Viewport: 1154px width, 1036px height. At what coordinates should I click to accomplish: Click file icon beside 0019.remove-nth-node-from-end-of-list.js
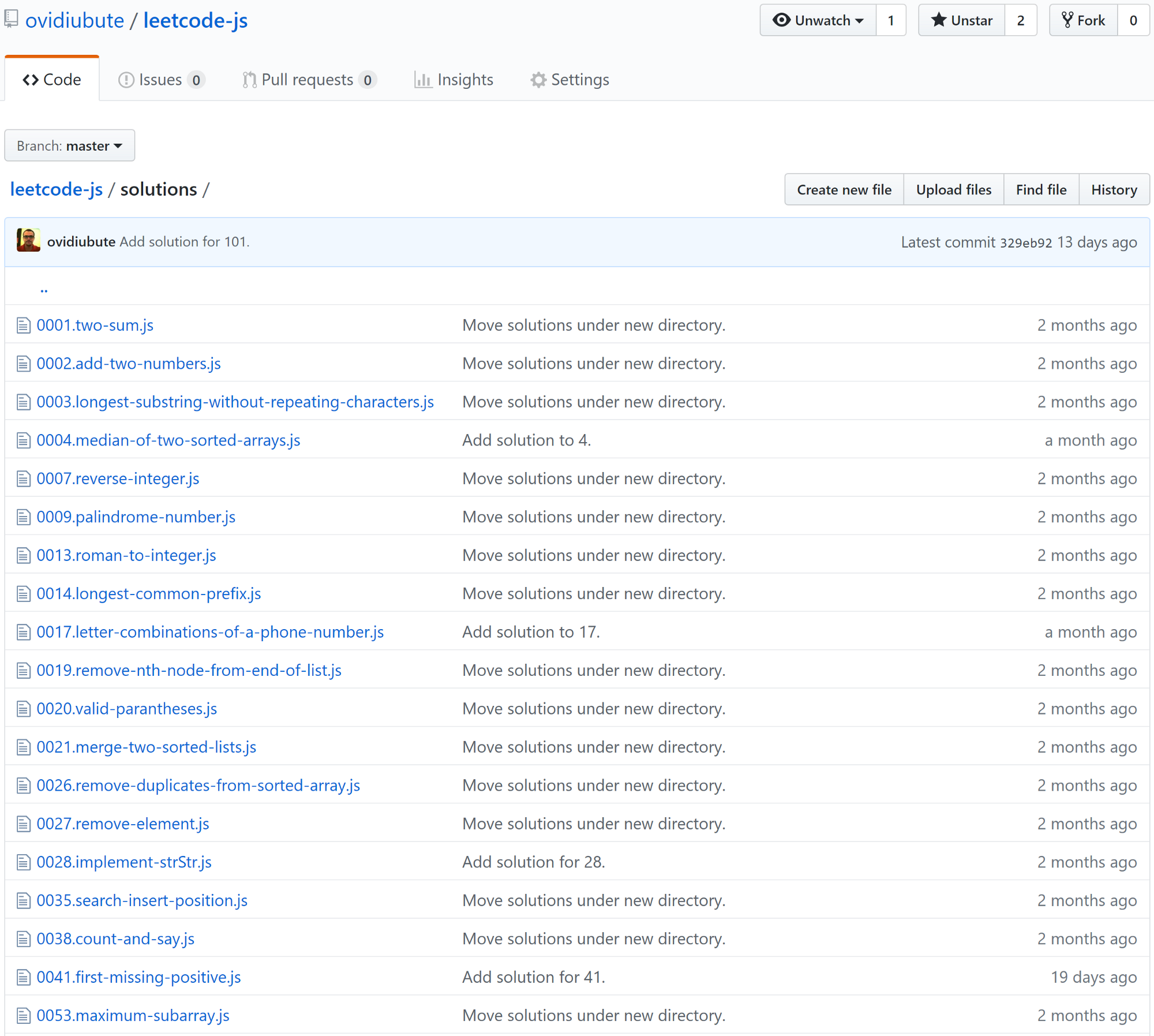pyautogui.click(x=23, y=671)
